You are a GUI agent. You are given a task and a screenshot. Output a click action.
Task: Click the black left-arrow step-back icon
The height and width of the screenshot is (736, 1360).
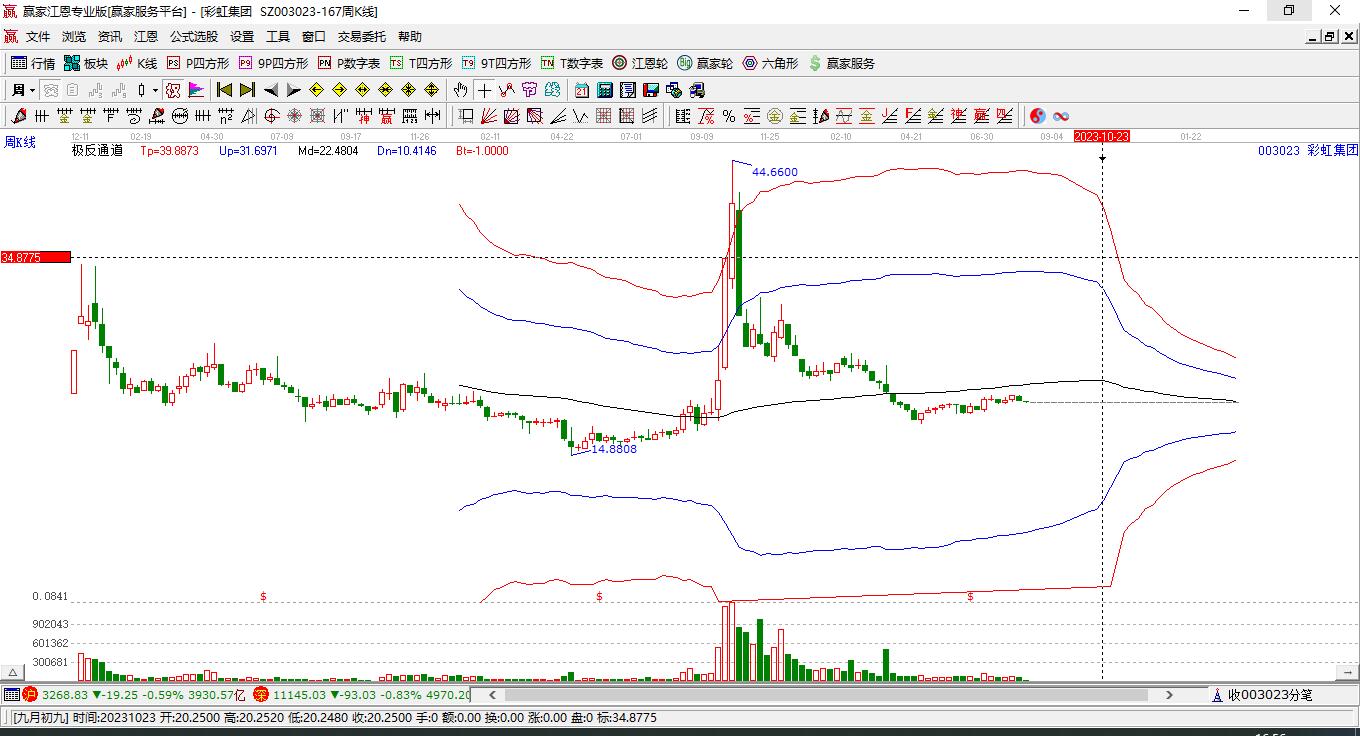pos(270,90)
